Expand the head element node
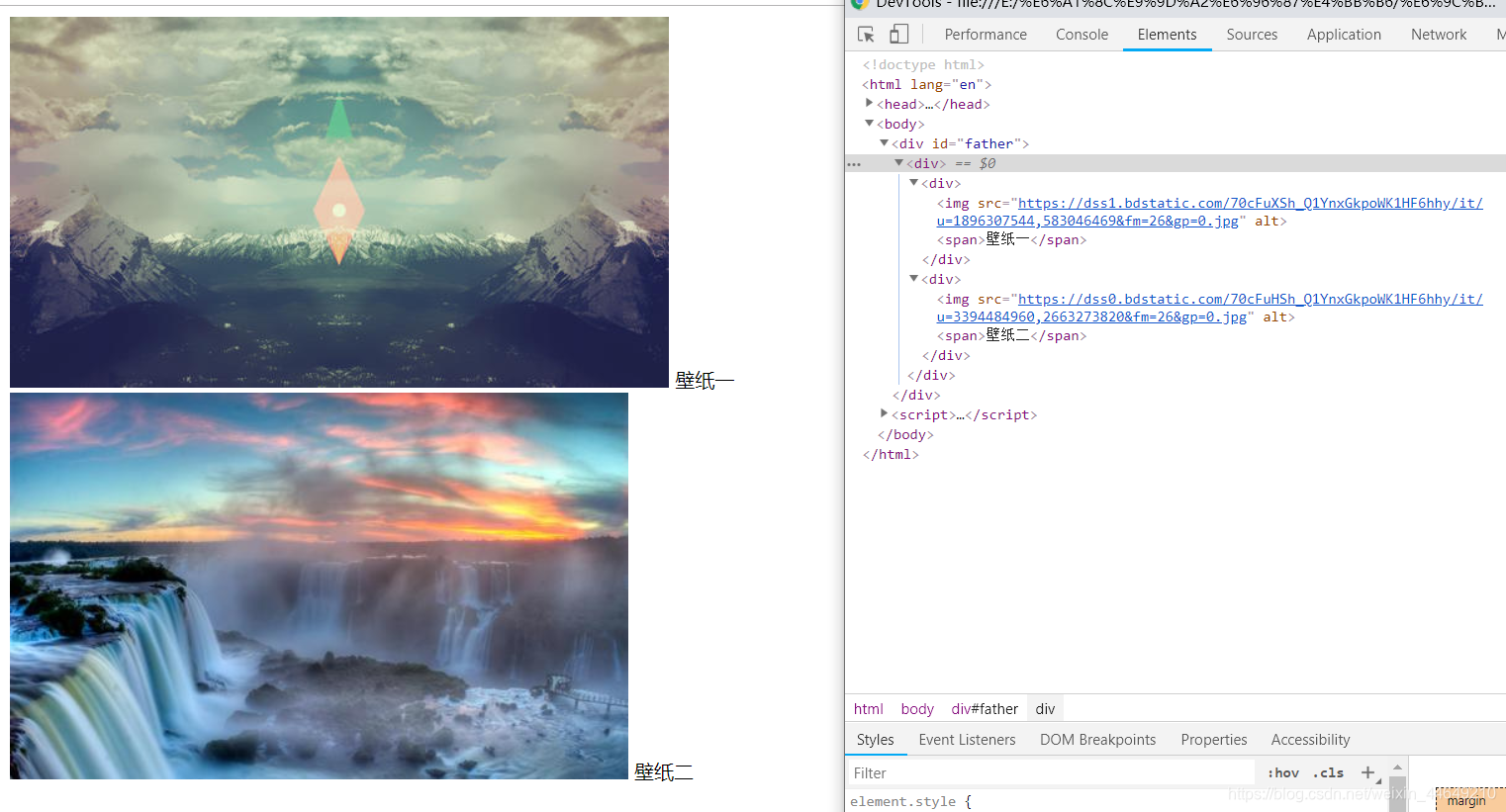1506x812 pixels. (x=870, y=103)
